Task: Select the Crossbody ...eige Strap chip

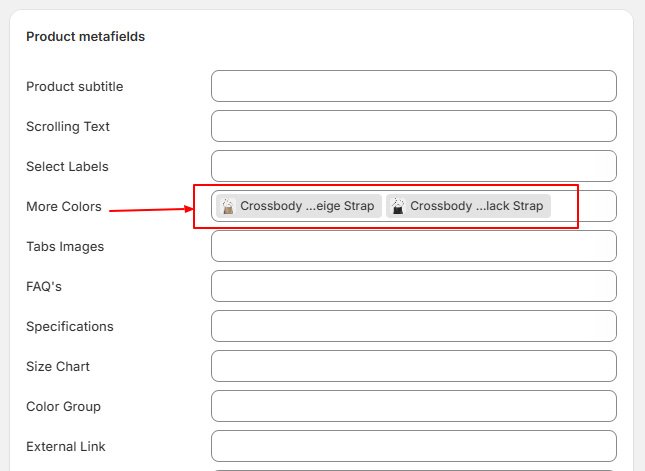Action: coord(299,206)
